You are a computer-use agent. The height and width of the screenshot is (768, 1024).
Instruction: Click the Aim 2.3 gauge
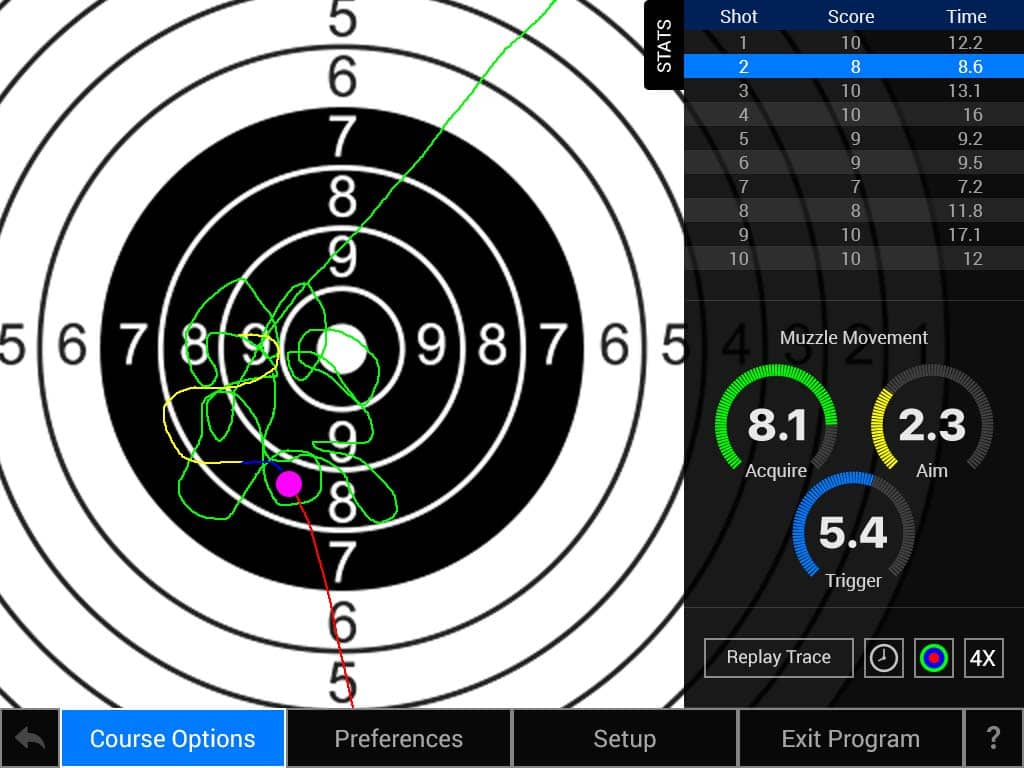coord(932,423)
